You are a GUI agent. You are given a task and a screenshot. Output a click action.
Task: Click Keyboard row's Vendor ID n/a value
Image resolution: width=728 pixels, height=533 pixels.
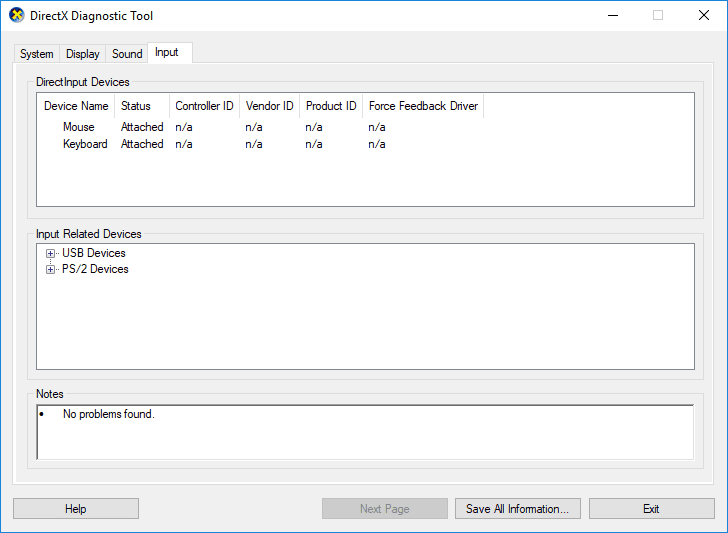254,144
